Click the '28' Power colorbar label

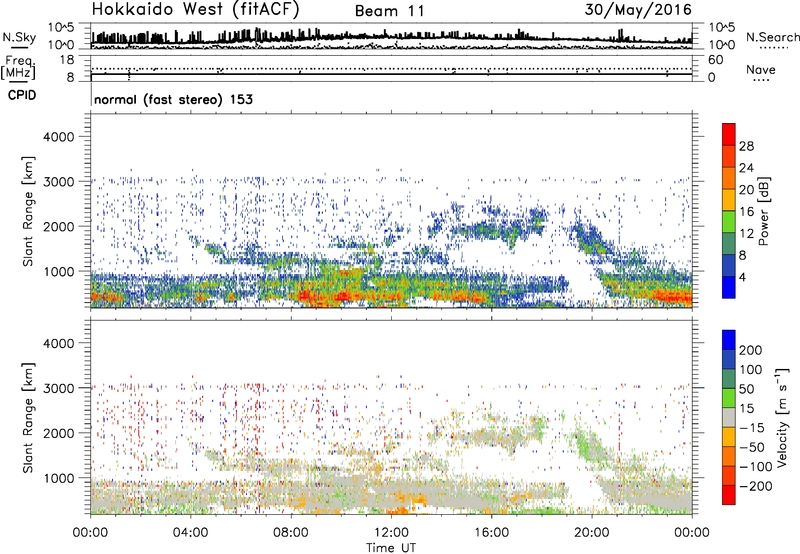click(x=746, y=146)
